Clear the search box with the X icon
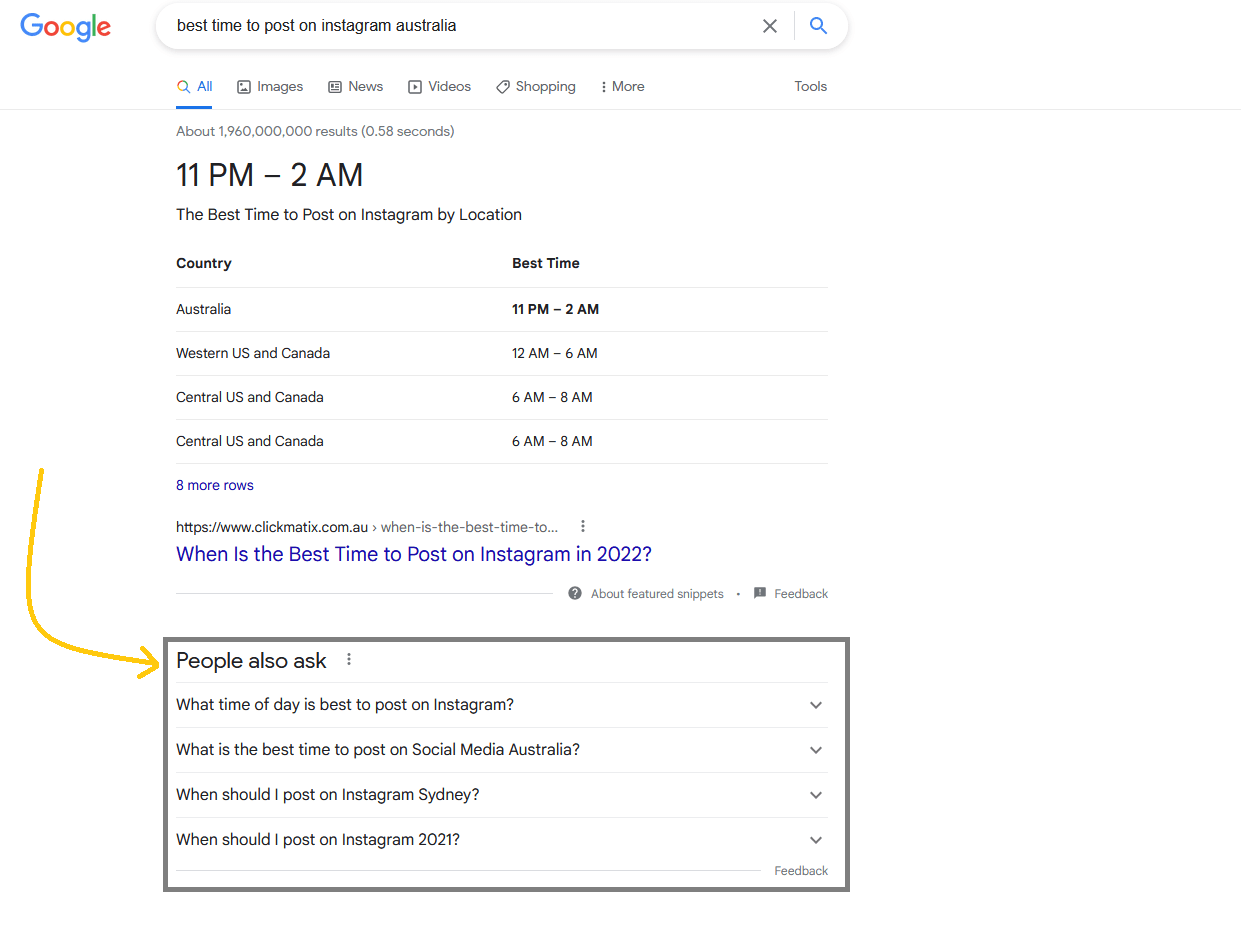 770,26
